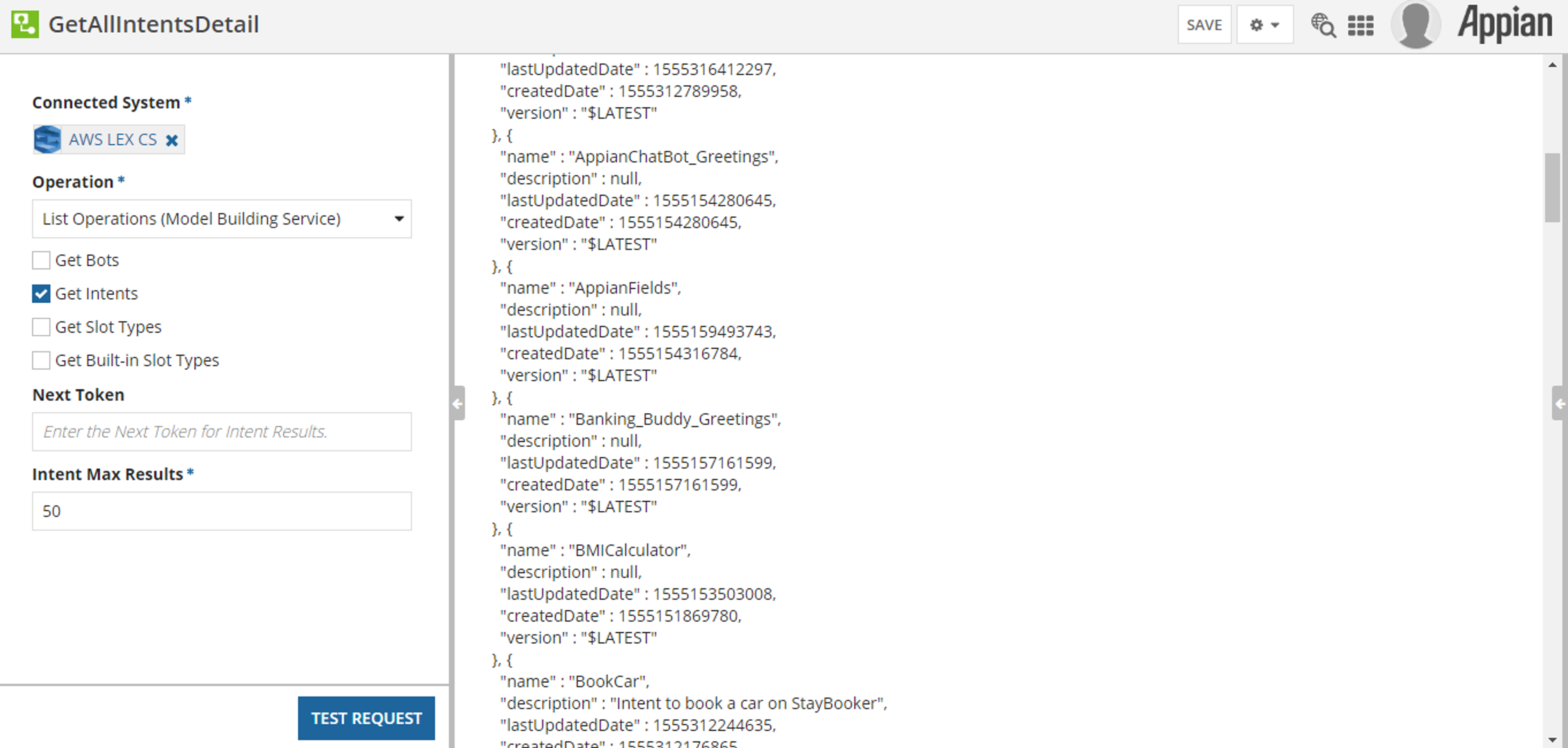This screenshot has width=1568, height=748.
Task: Remove AWS LEX CS connected system
Action: click(172, 140)
